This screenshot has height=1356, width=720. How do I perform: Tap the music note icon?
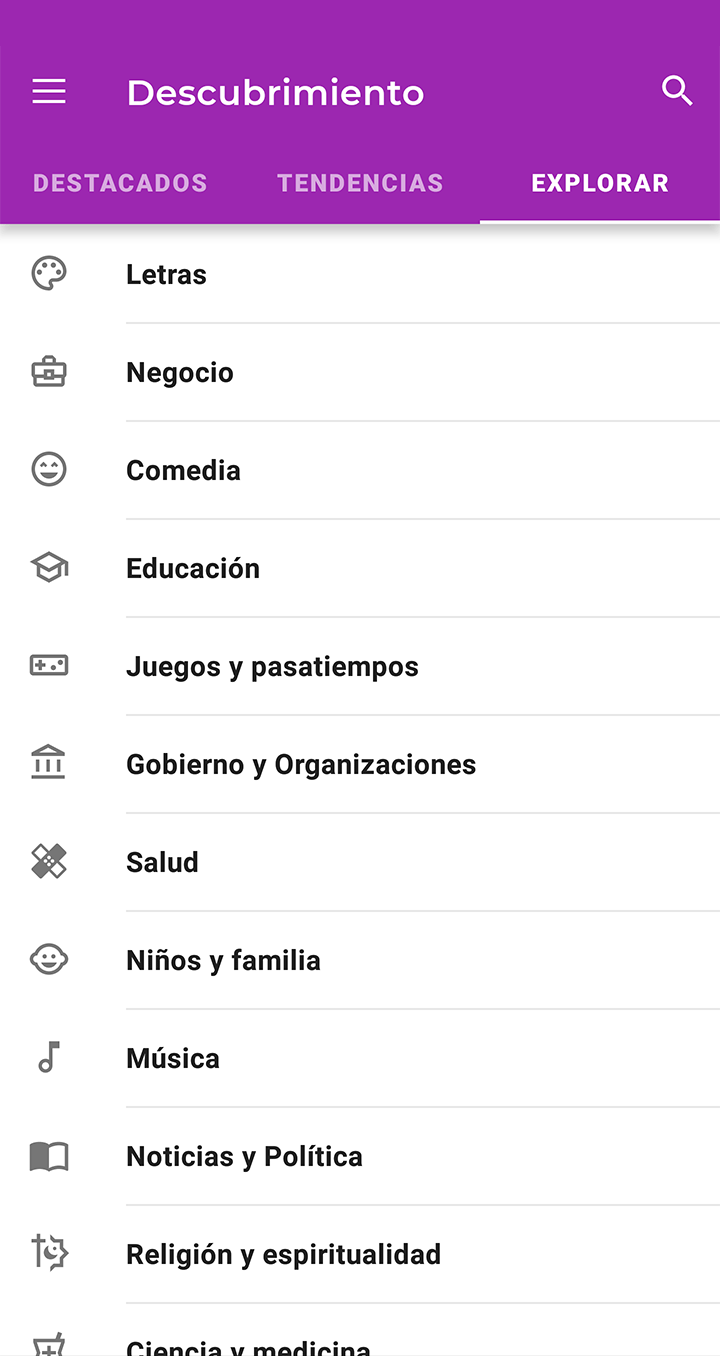[49, 1058]
